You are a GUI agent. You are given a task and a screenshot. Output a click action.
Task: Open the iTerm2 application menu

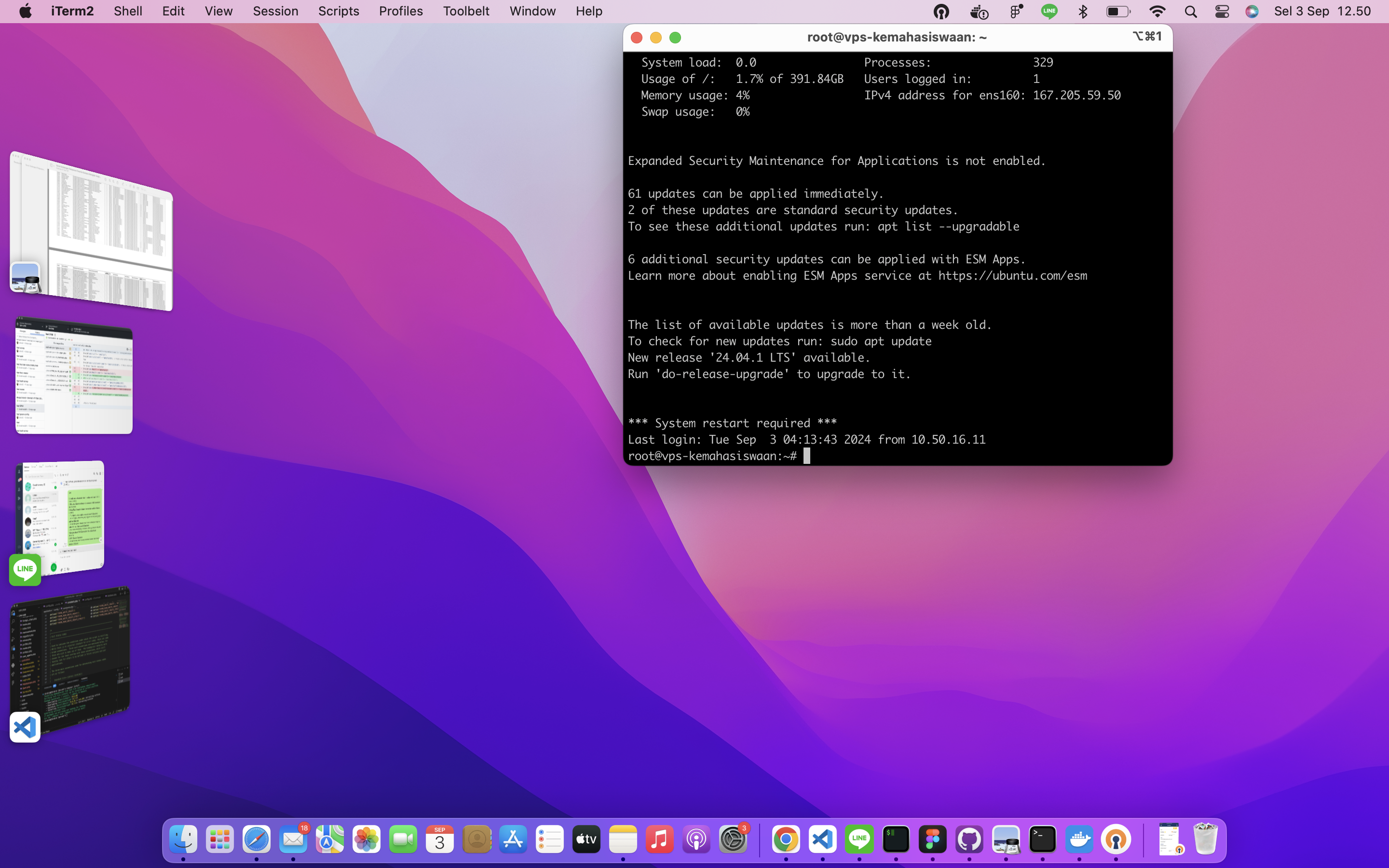click(72, 11)
